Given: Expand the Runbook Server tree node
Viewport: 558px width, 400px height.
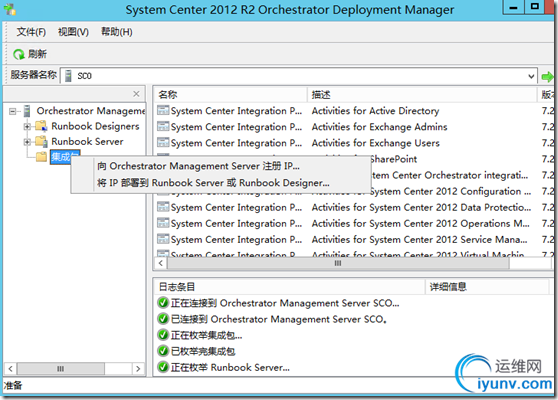Looking at the screenshot, I should [27, 142].
